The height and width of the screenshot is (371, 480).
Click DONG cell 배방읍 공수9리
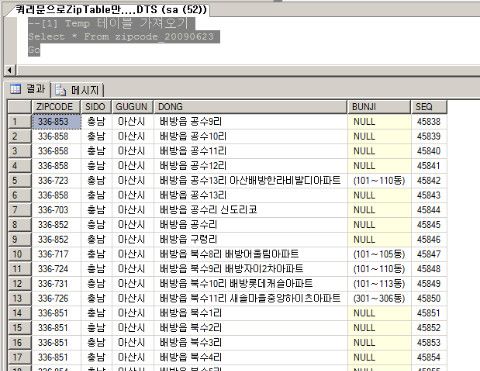(250, 122)
